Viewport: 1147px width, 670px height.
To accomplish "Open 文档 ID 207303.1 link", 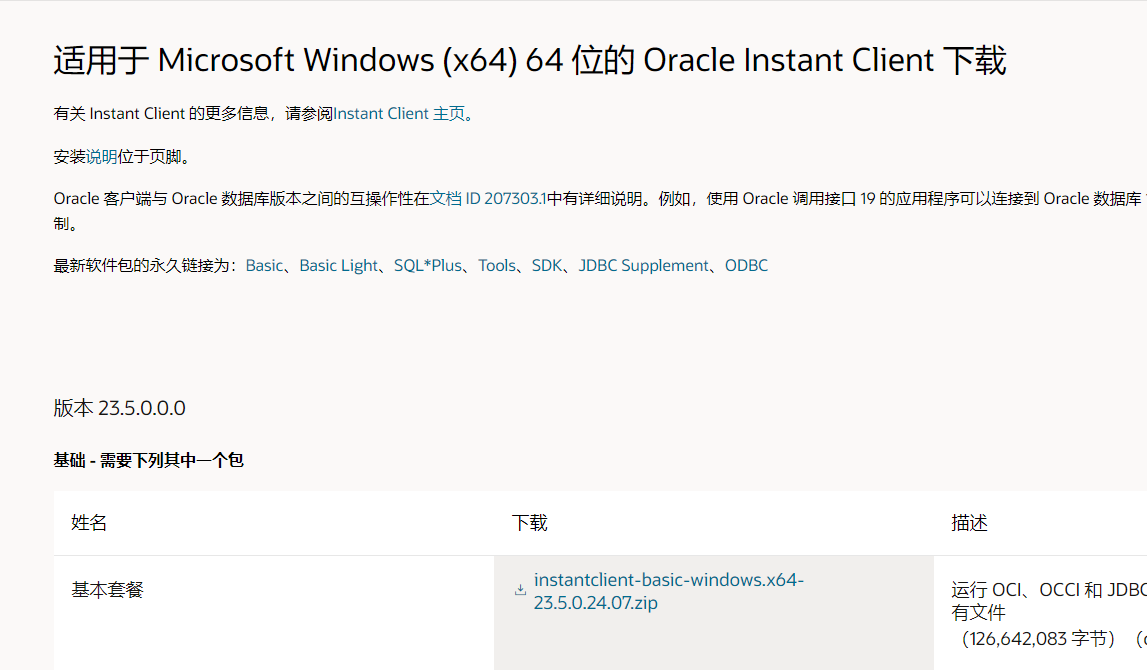I will (x=488, y=199).
